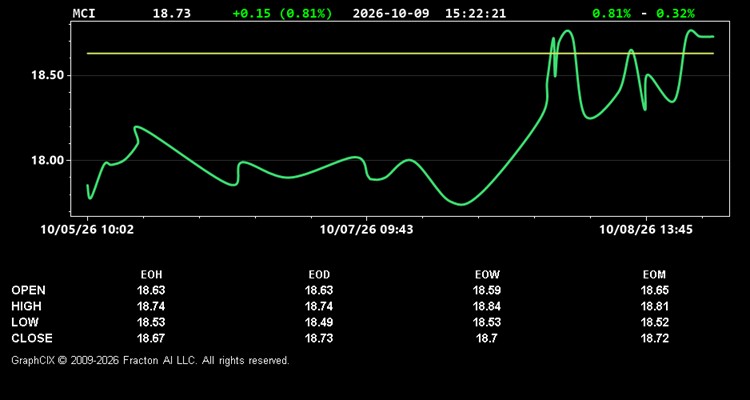Click the date 2026-10-09 in header
Screen dimensions: 750x400
click(391, 13)
